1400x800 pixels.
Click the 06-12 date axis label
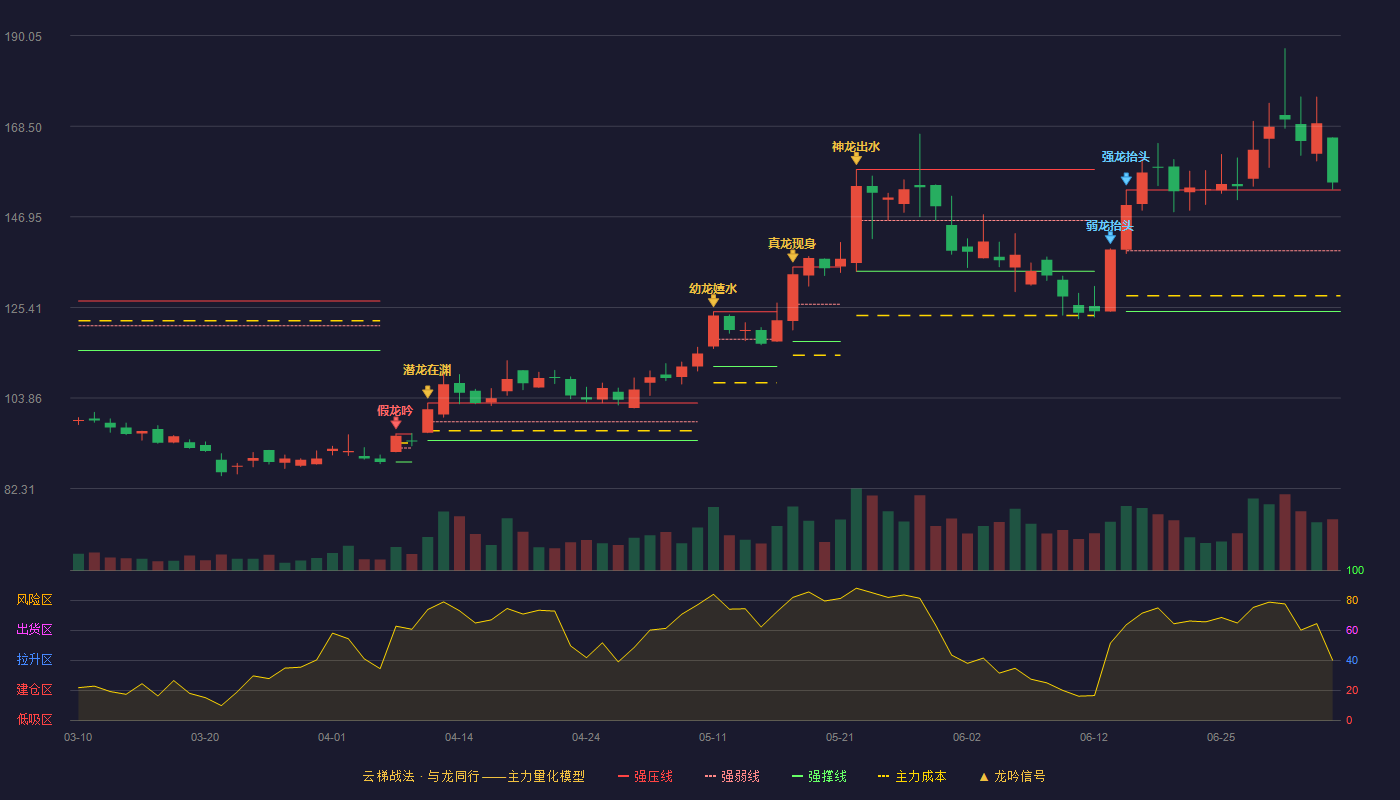[1094, 737]
